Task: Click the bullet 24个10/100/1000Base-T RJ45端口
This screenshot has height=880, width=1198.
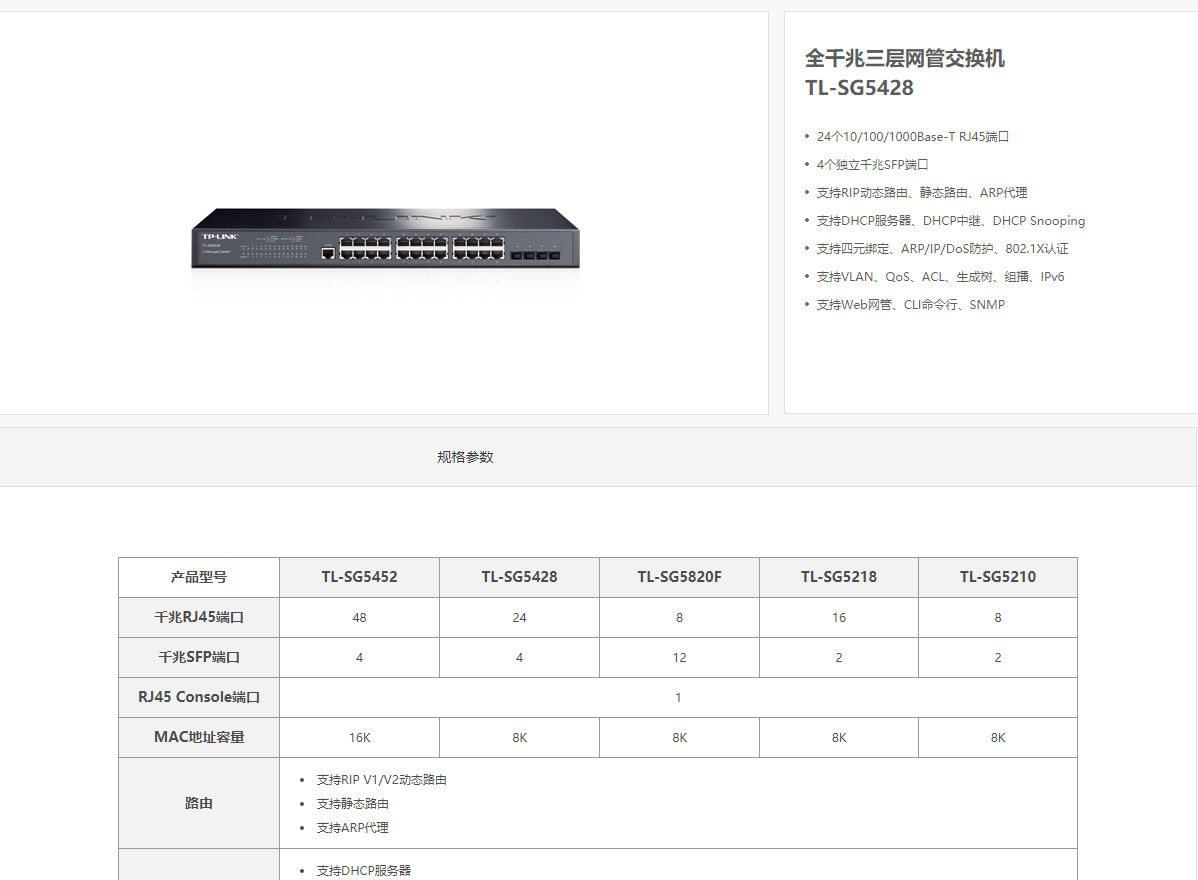Action: click(x=912, y=137)
